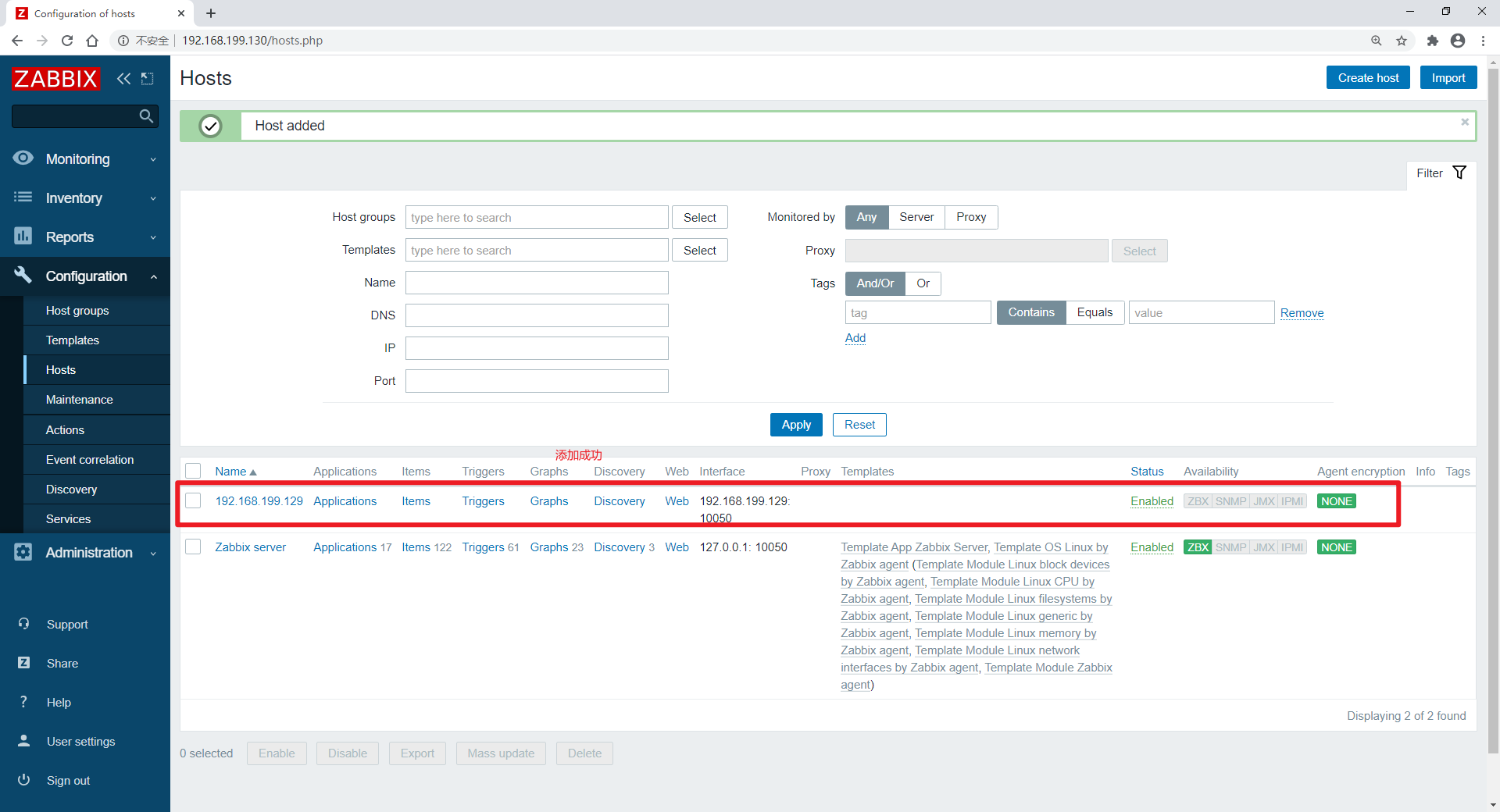Tick checkbox for host 192.168.199.129

point(193,500)
